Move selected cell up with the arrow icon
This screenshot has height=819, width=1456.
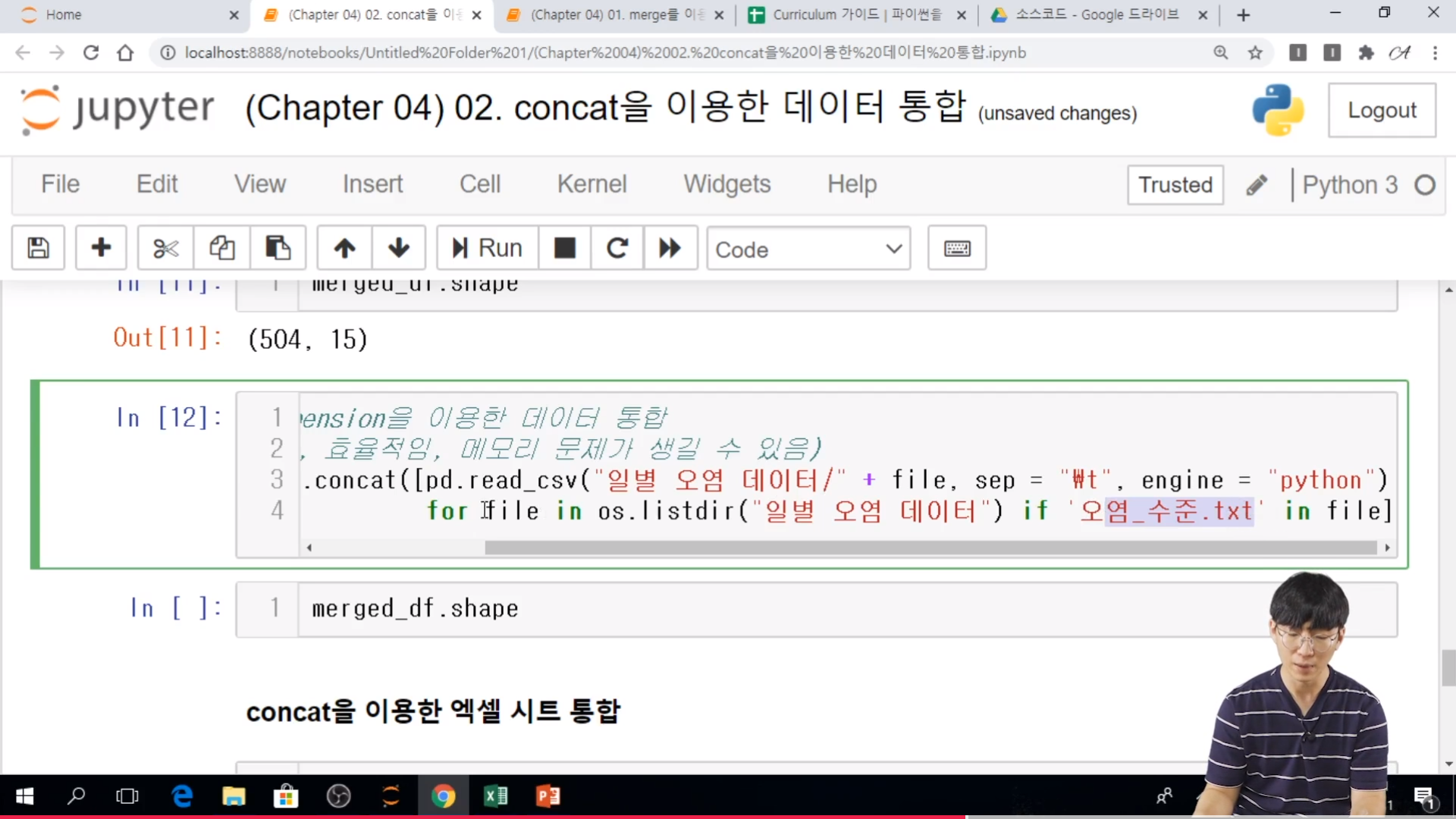[x=344, y=248]
